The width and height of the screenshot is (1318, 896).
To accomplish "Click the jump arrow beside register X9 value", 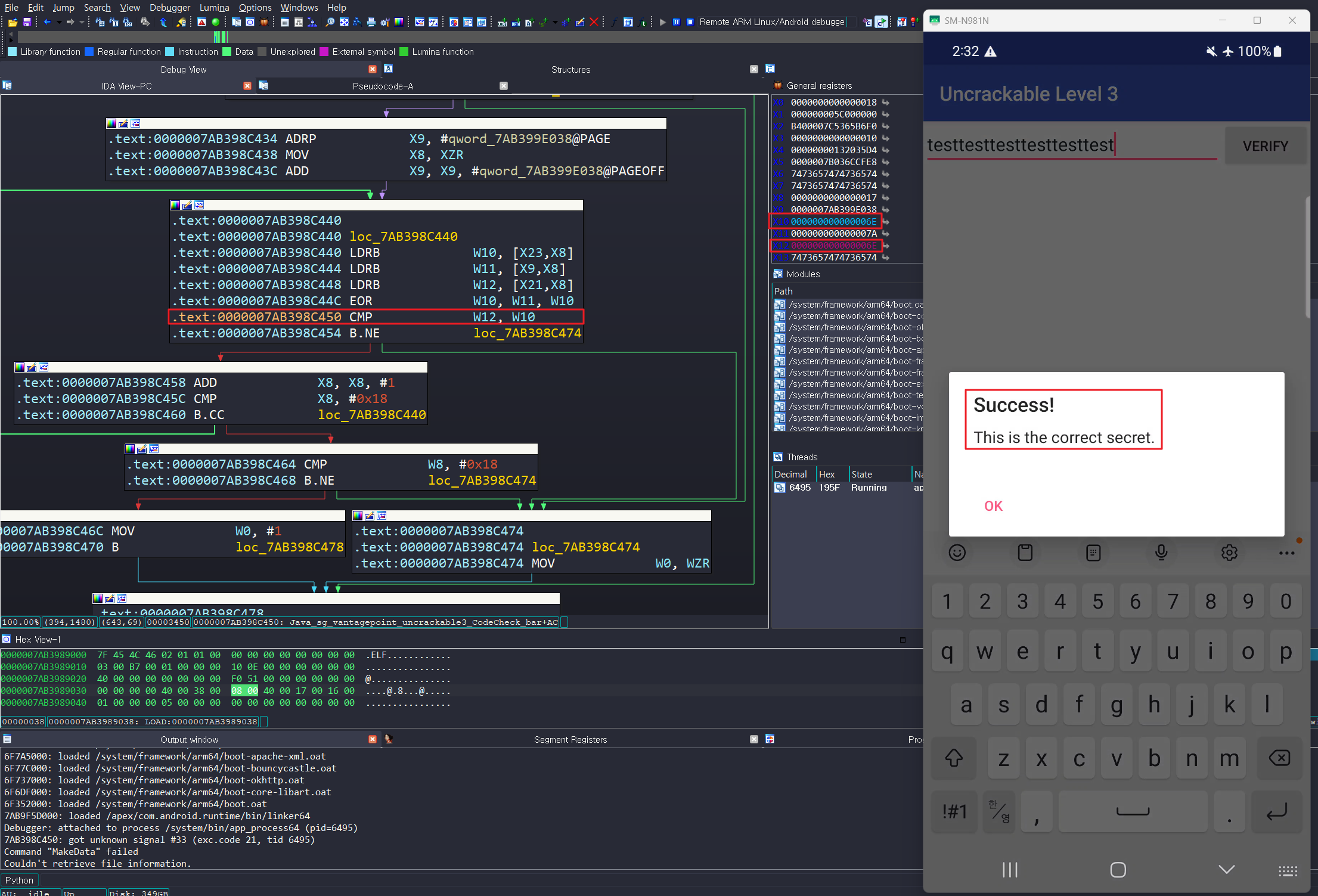I will click(886, 209).
